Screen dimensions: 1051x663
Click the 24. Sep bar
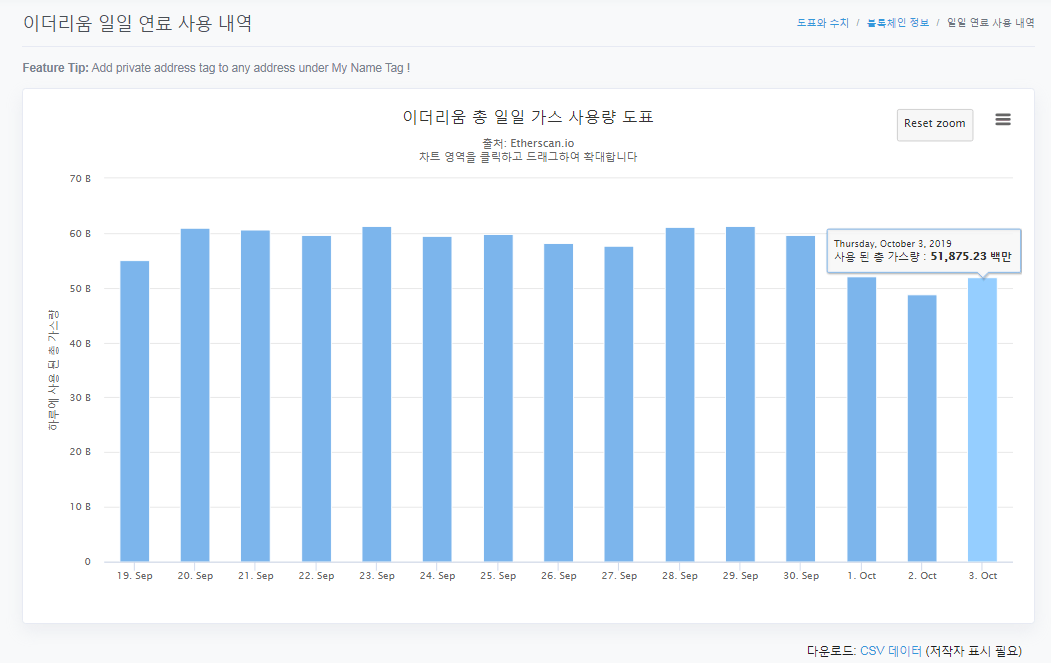[438, 399]
